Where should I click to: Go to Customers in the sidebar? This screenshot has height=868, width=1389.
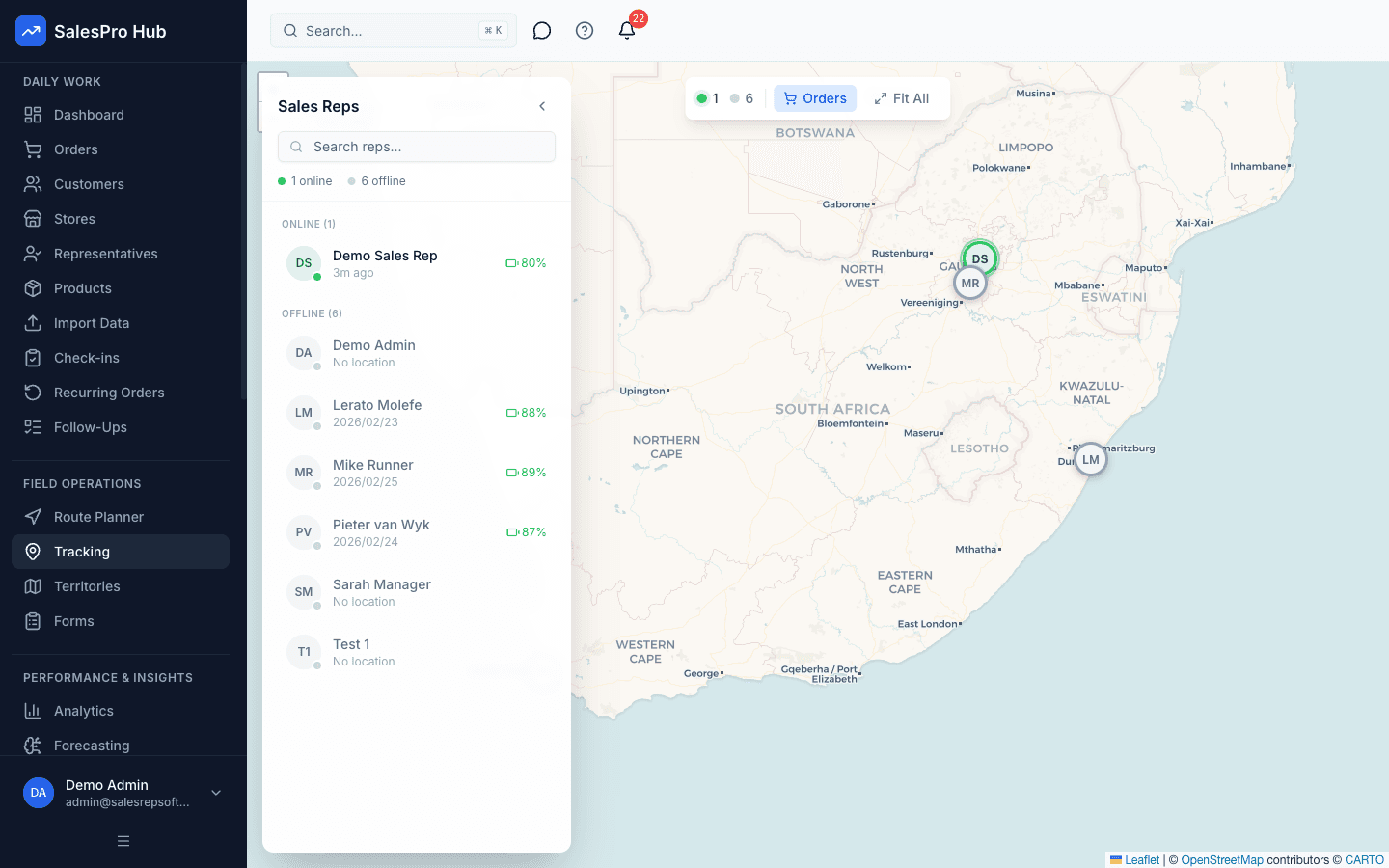click(121, 184)
